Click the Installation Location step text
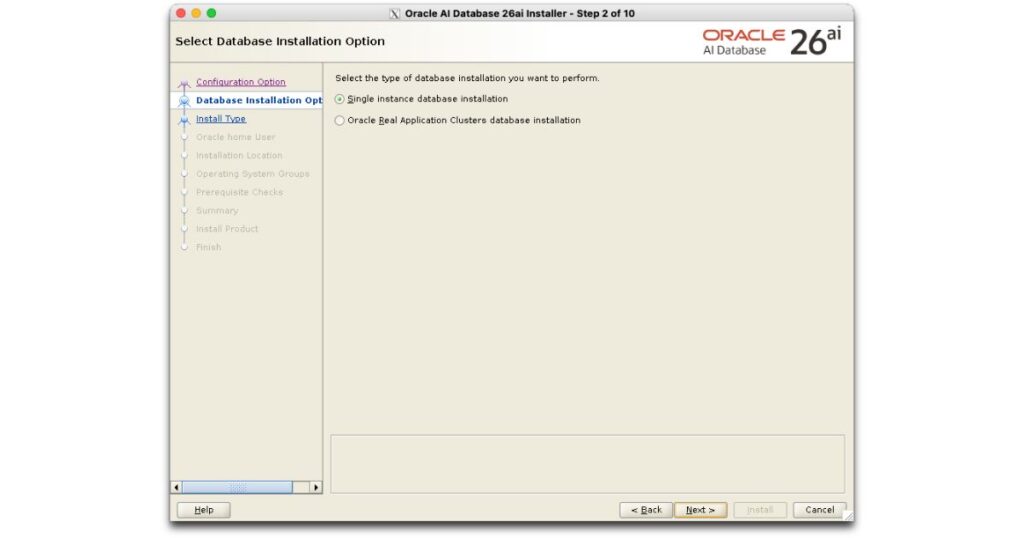 point(239,155)
